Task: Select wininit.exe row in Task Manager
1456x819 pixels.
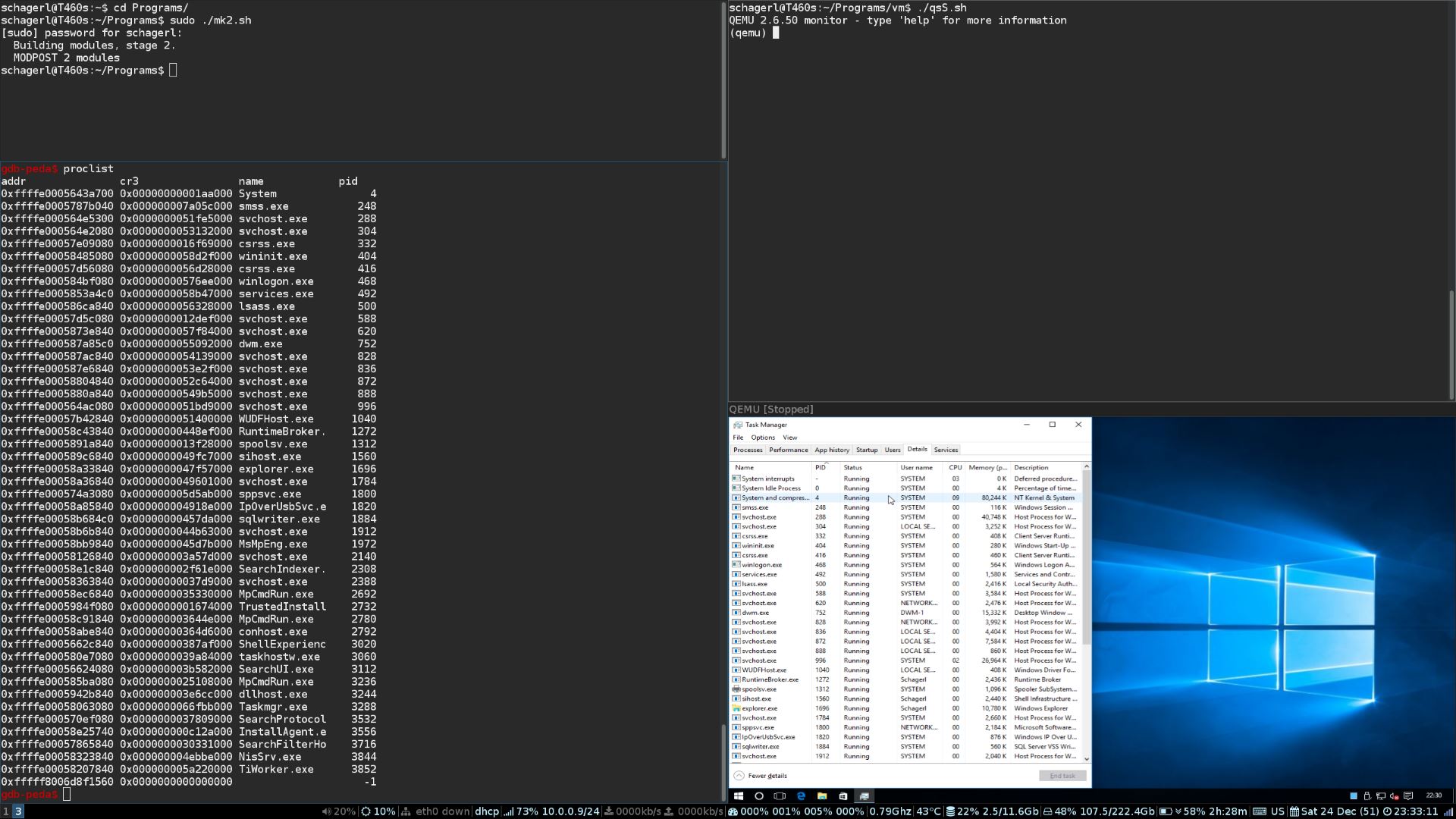Action: click(x=906, y=545)
